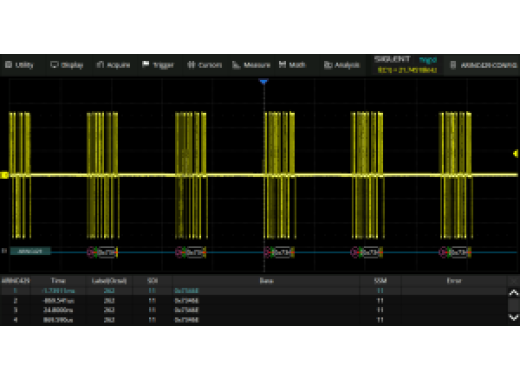Click the decoded packet under trigger marker

click(x=279, y=252)
